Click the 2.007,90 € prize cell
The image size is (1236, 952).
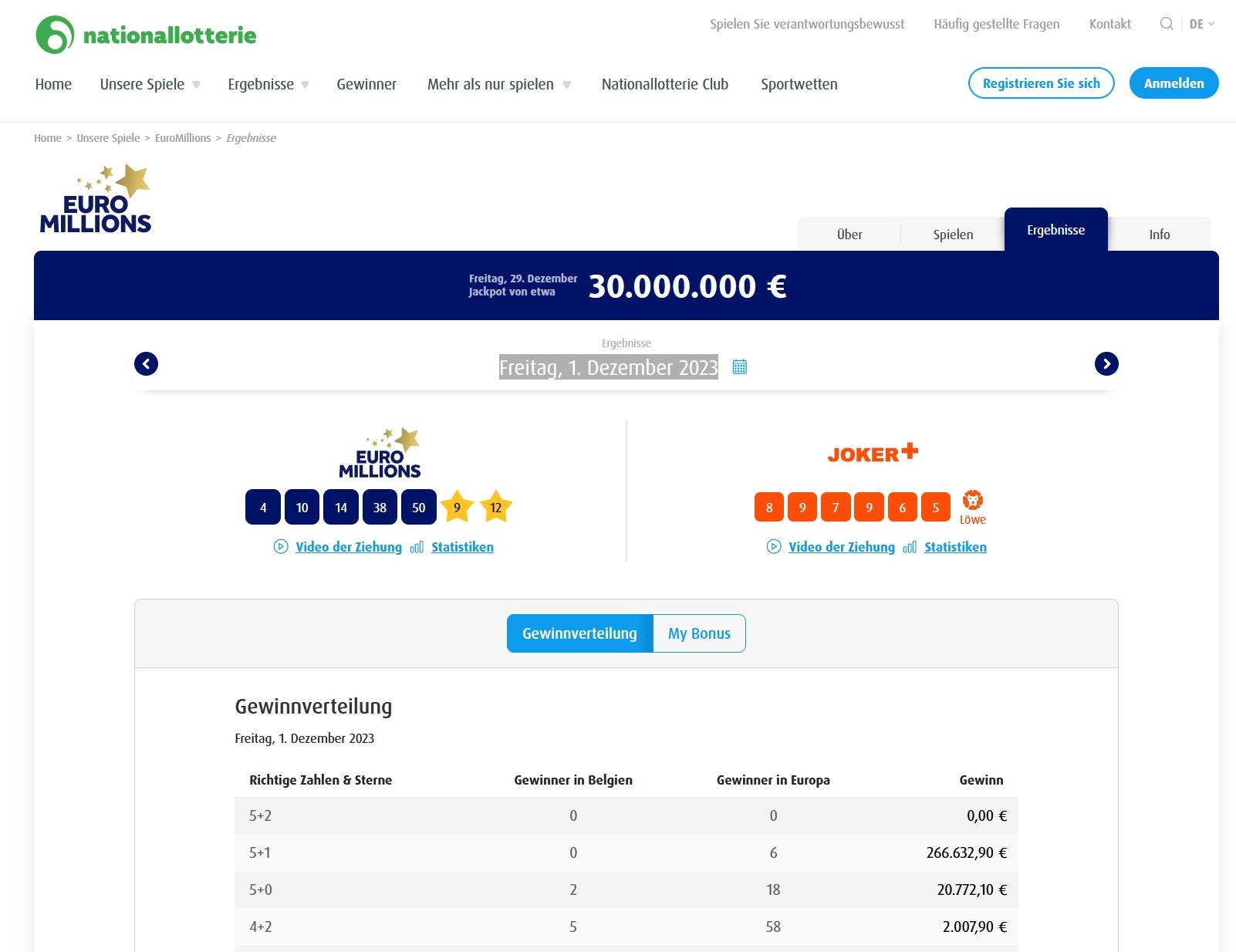coord(975,927)
